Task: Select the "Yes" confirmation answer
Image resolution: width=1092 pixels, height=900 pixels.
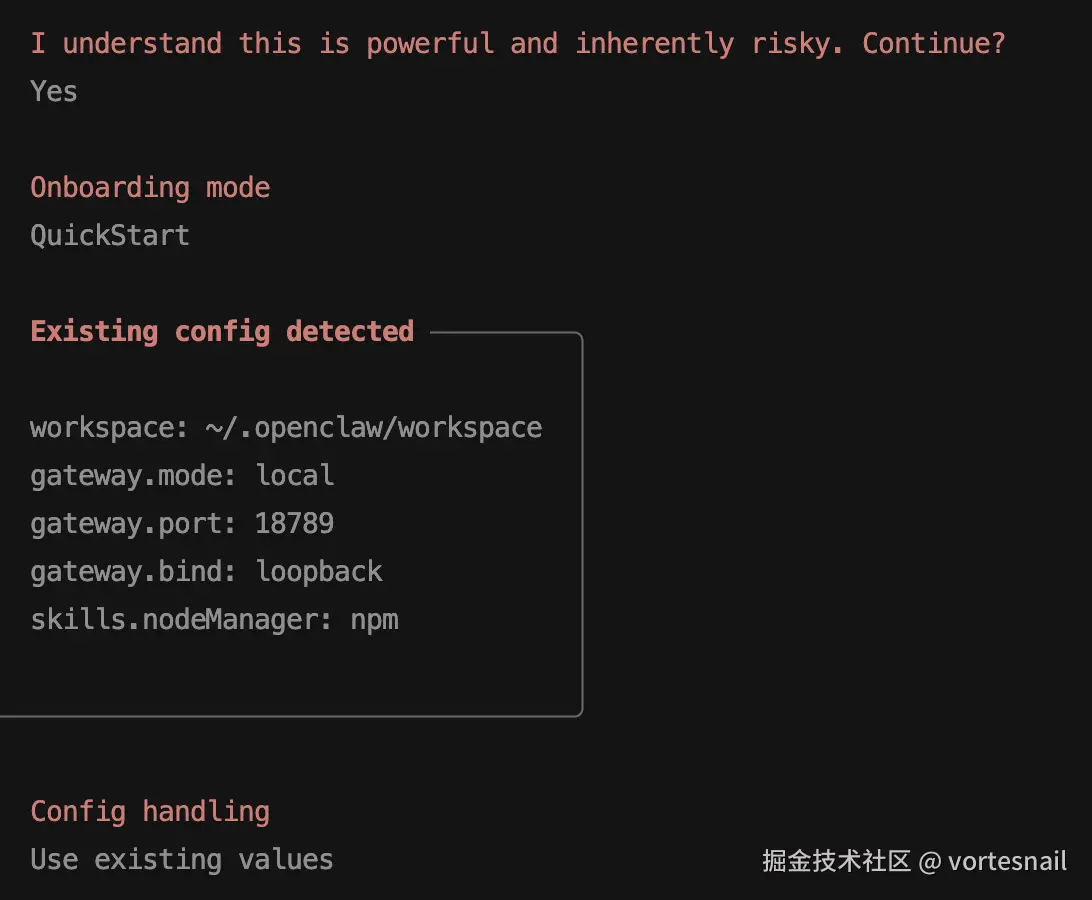Action: click(54, 91)
